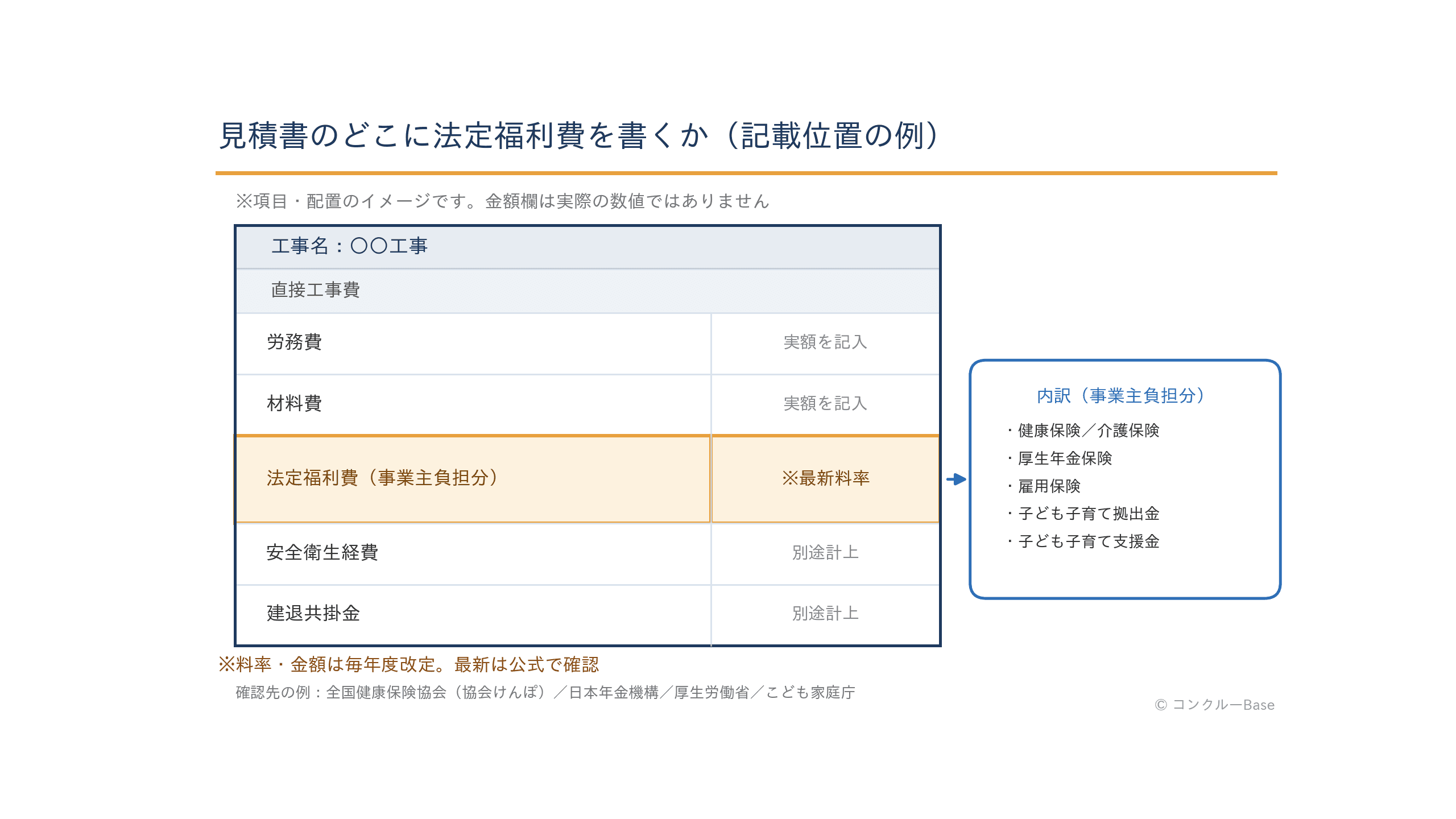This screenshot has height=819, width=1456.
Task: Select the 子ども子育て支援金 bullet
Action: 1084,541
